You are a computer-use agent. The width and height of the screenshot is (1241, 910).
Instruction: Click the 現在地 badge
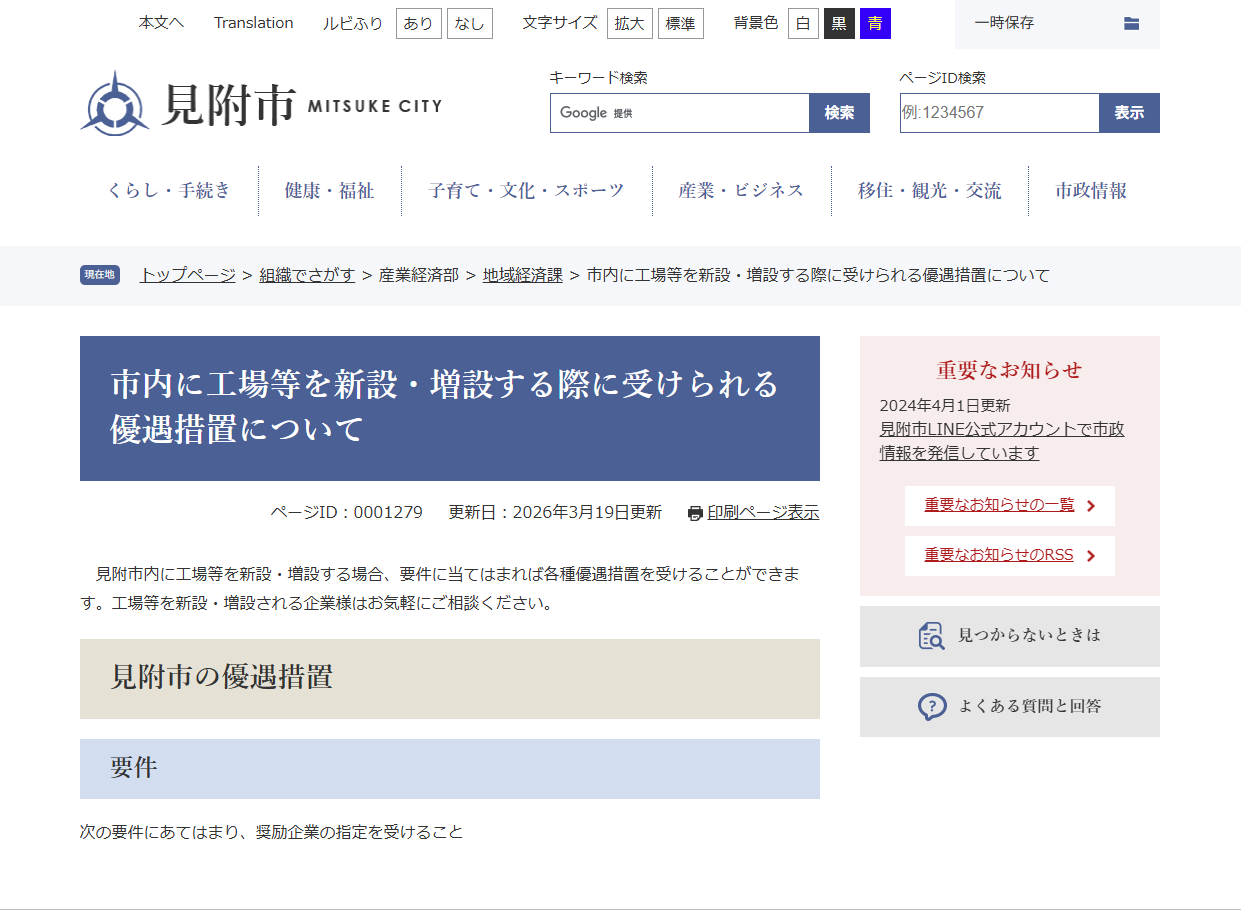[100, 275]
